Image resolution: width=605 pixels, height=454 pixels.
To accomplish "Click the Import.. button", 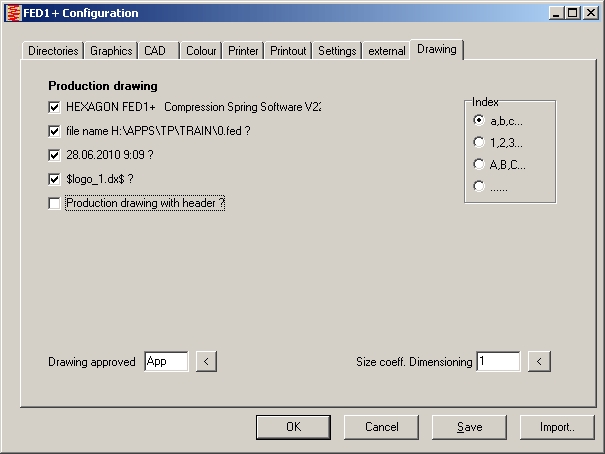I will tap(557, 427).
